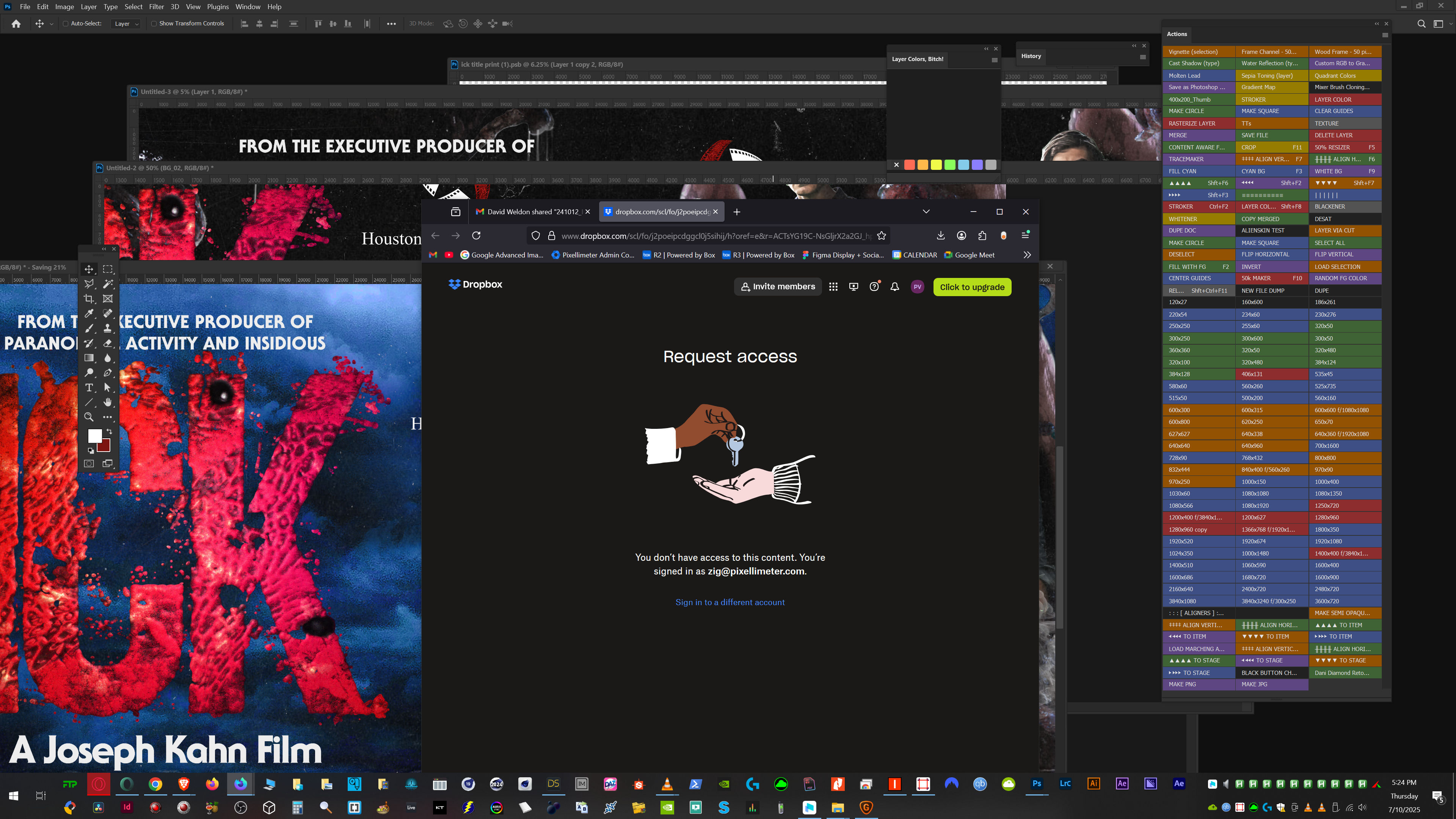
Task: Show more bookmarks with double chevron
Action: click(x=1027, y=255)
